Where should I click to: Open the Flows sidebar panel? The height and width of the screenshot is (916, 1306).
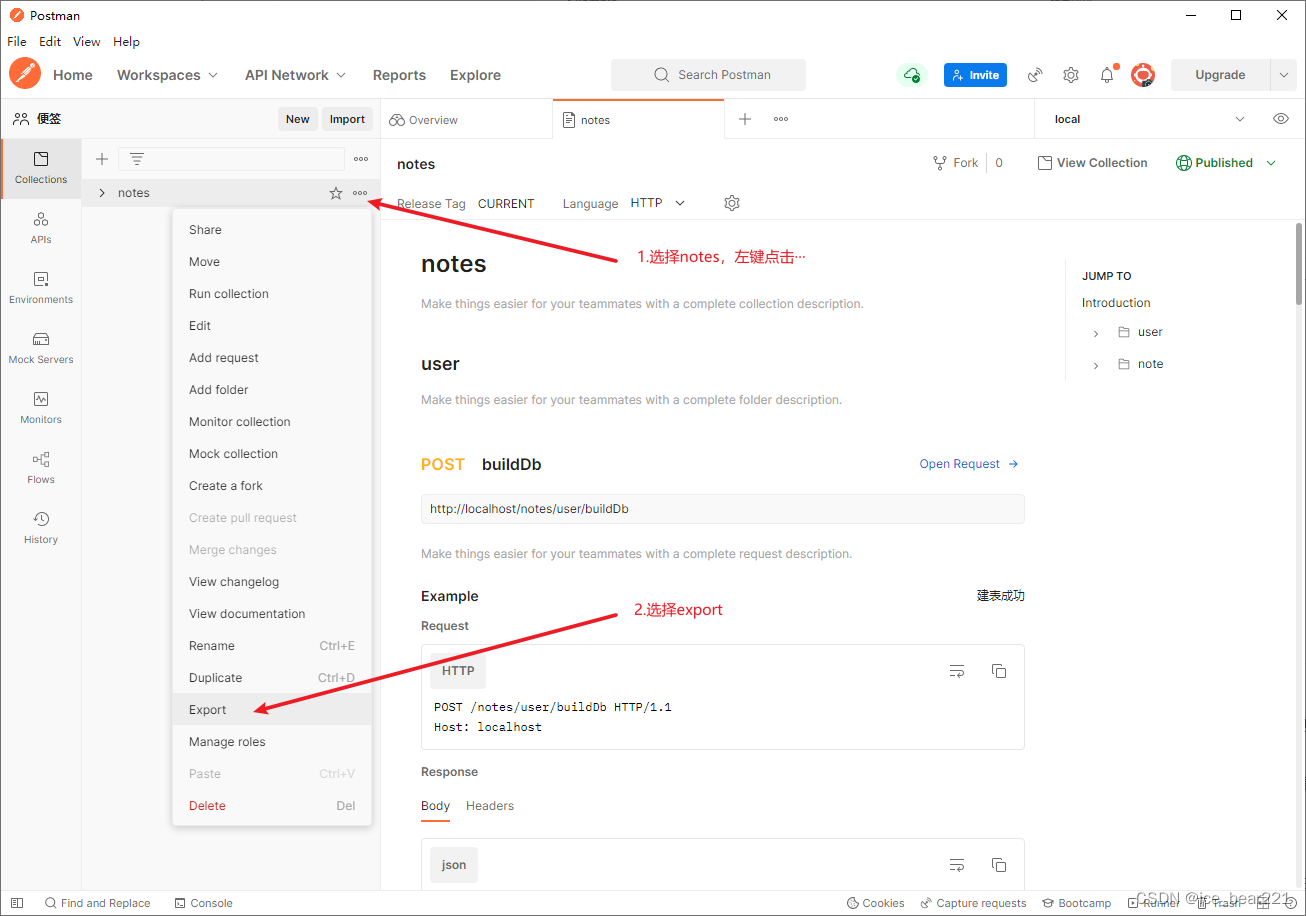[41, 468]
